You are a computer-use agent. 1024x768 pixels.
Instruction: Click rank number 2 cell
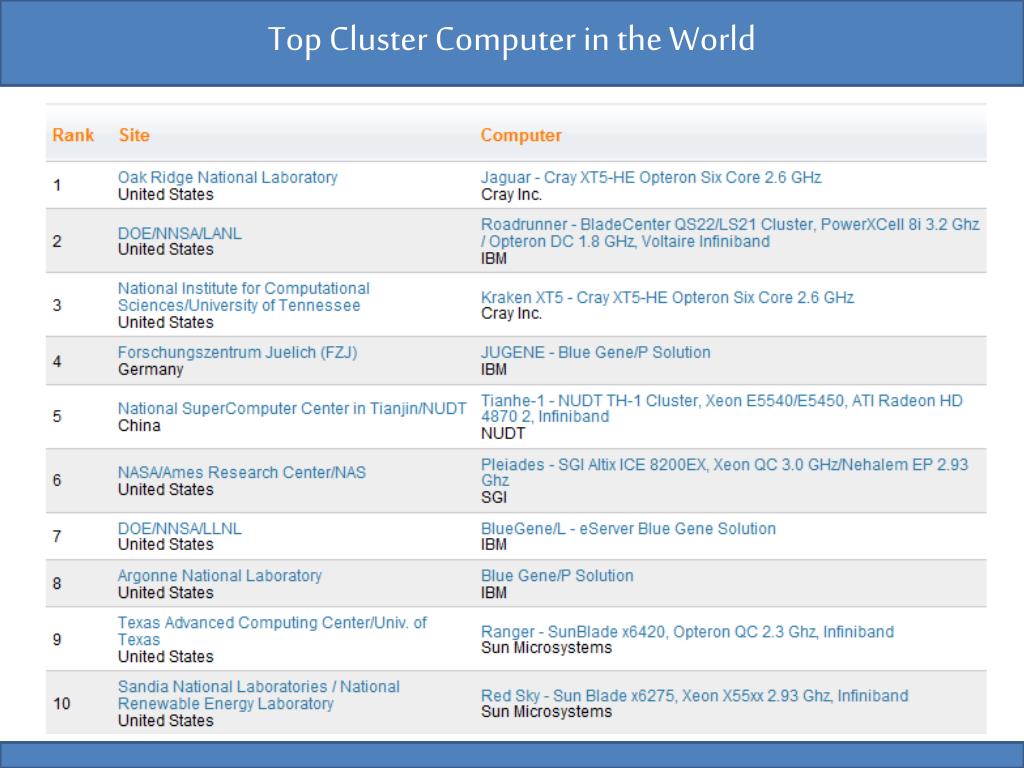(x=57, y=242)
